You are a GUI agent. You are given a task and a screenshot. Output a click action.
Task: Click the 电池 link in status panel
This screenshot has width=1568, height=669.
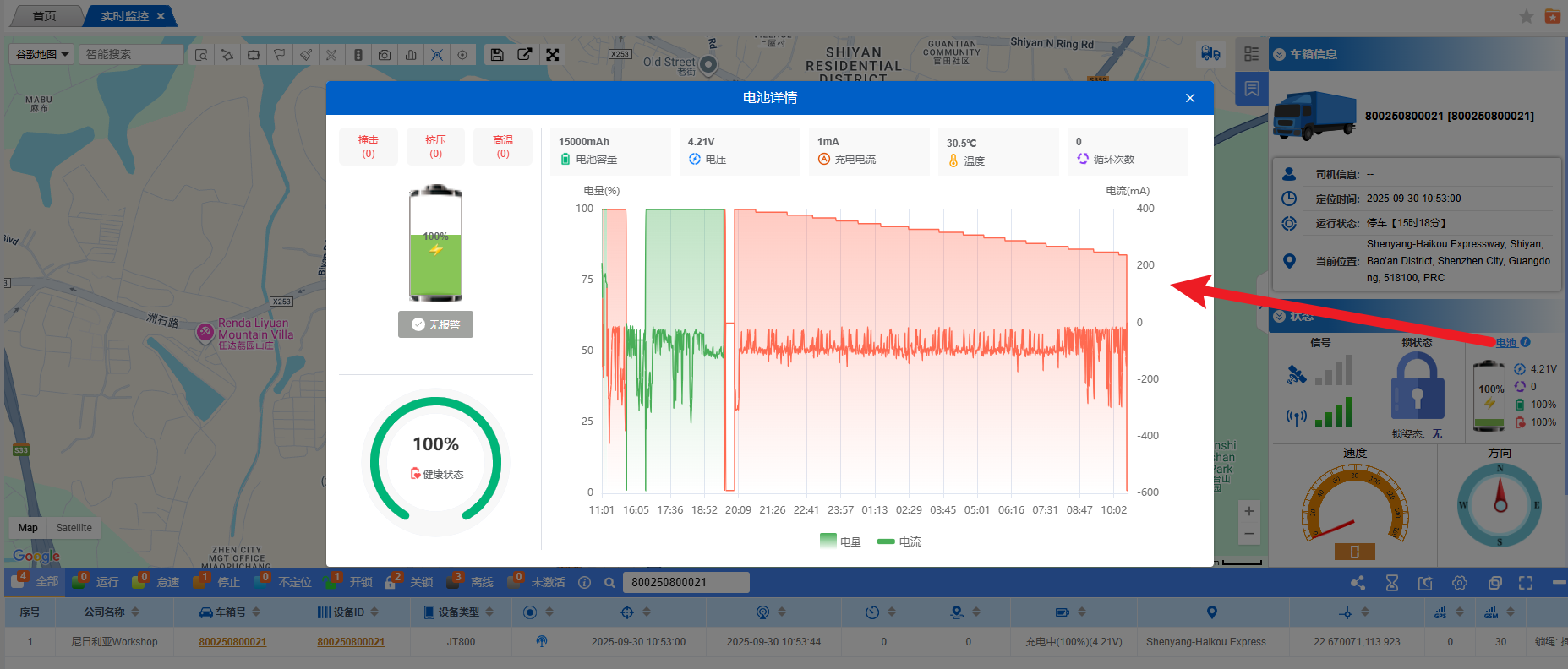(1506, 343)
